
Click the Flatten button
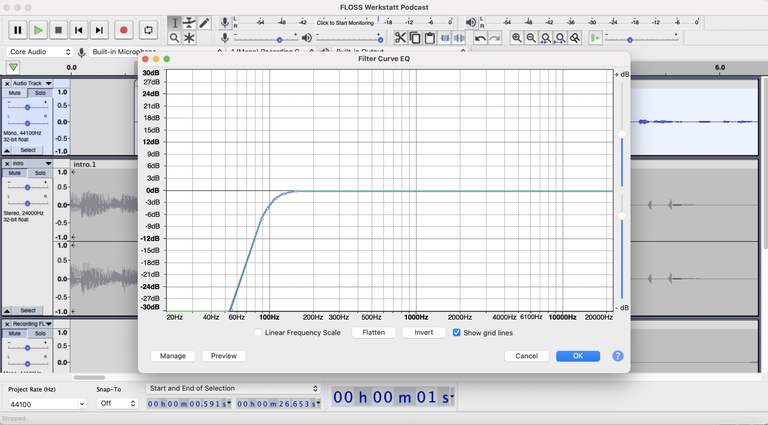click(373, 332)
